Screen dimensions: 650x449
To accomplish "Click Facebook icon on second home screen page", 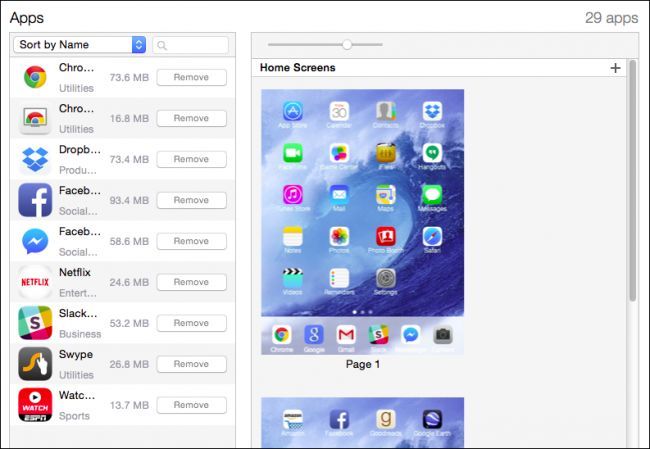I will coord(339,419).
